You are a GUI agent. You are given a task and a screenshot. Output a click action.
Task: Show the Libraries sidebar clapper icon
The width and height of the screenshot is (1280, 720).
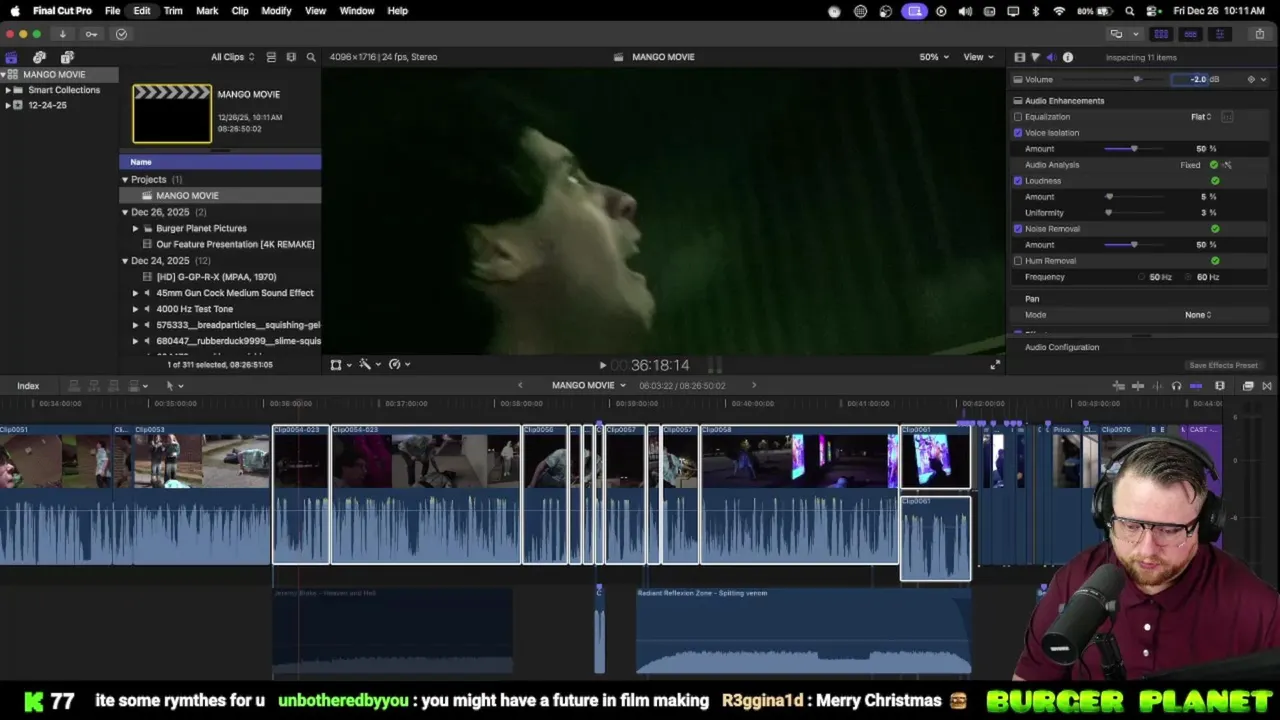click(x=11, y=57)
